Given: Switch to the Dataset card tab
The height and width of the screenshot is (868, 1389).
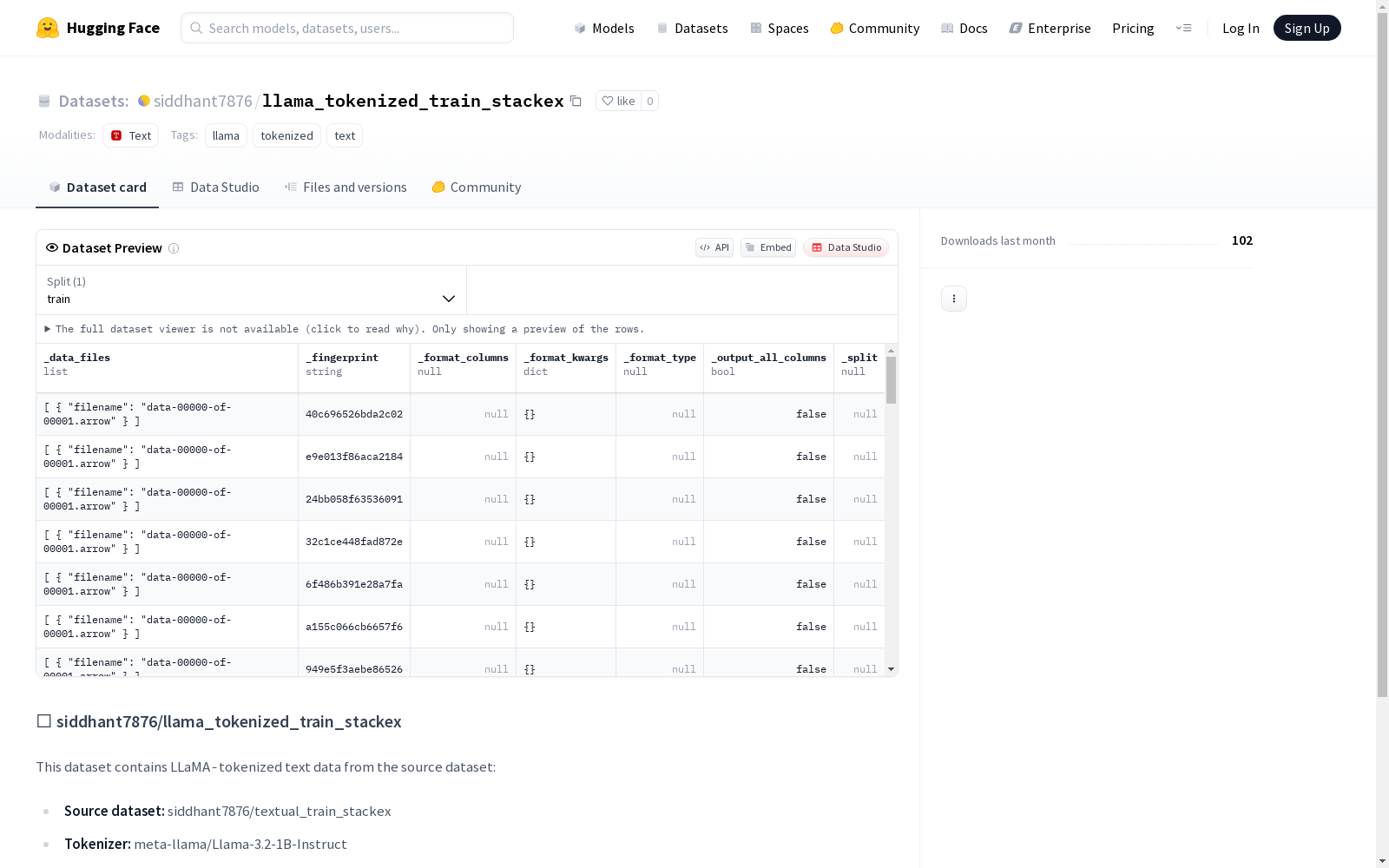Looking at the screenshot, I should 97,187.
